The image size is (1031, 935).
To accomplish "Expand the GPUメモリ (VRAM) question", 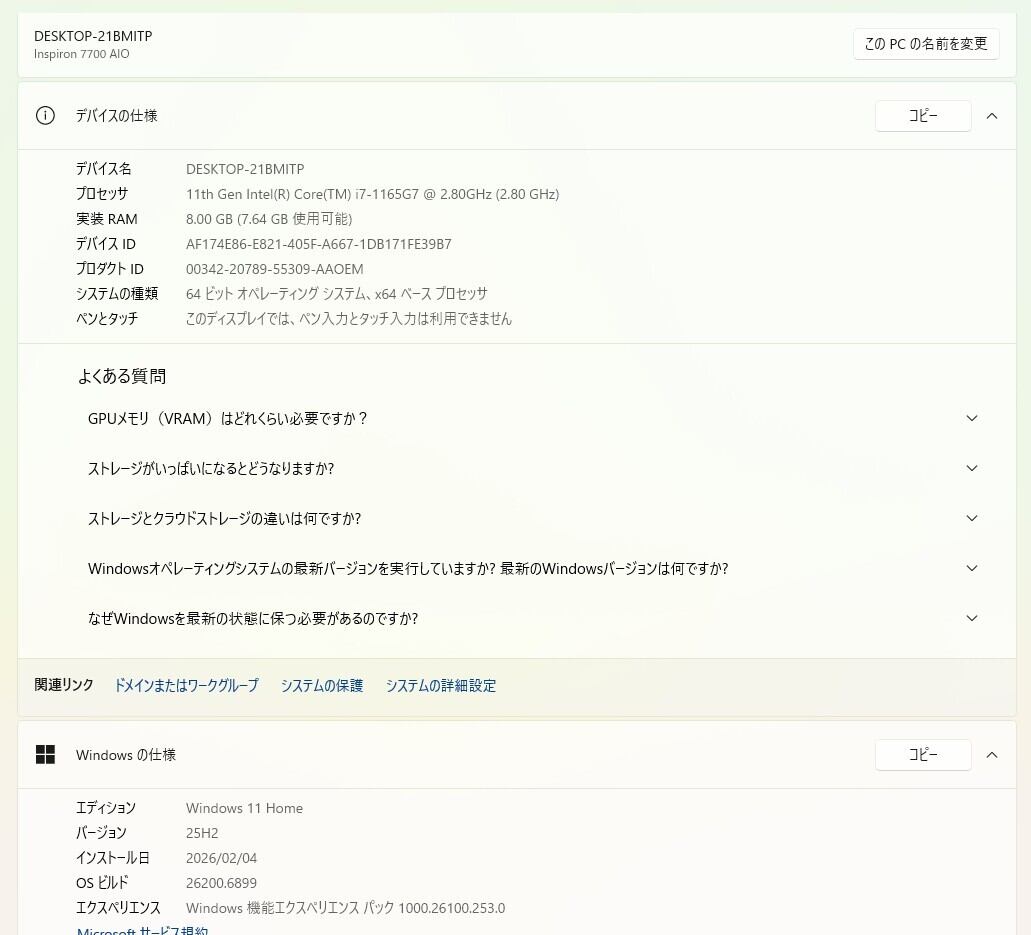I will point(971,419).
